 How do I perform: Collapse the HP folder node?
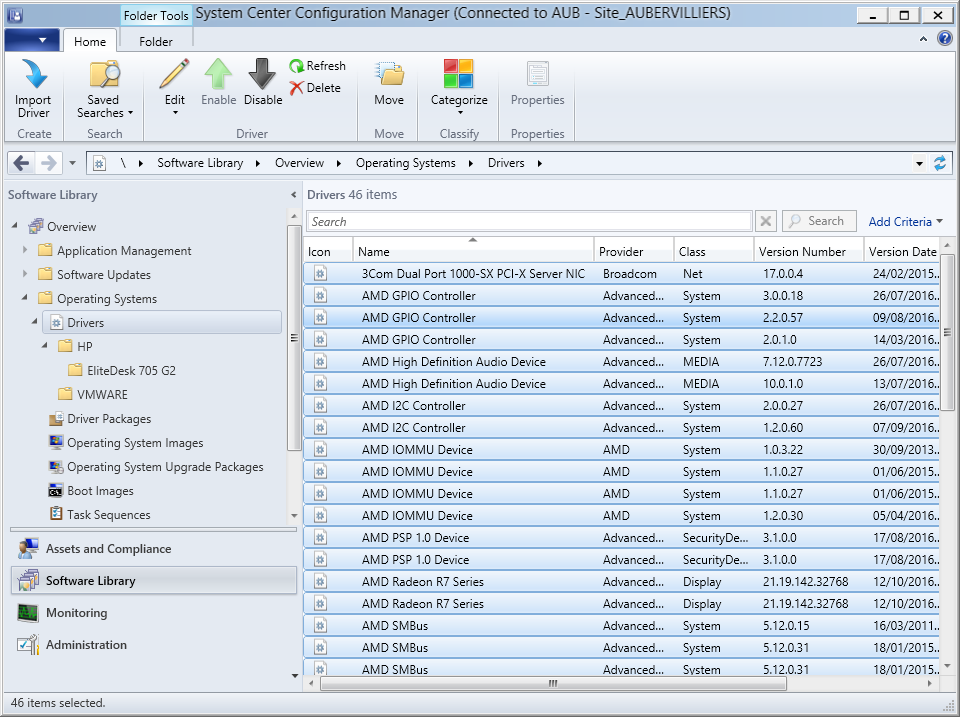[44, 345]
